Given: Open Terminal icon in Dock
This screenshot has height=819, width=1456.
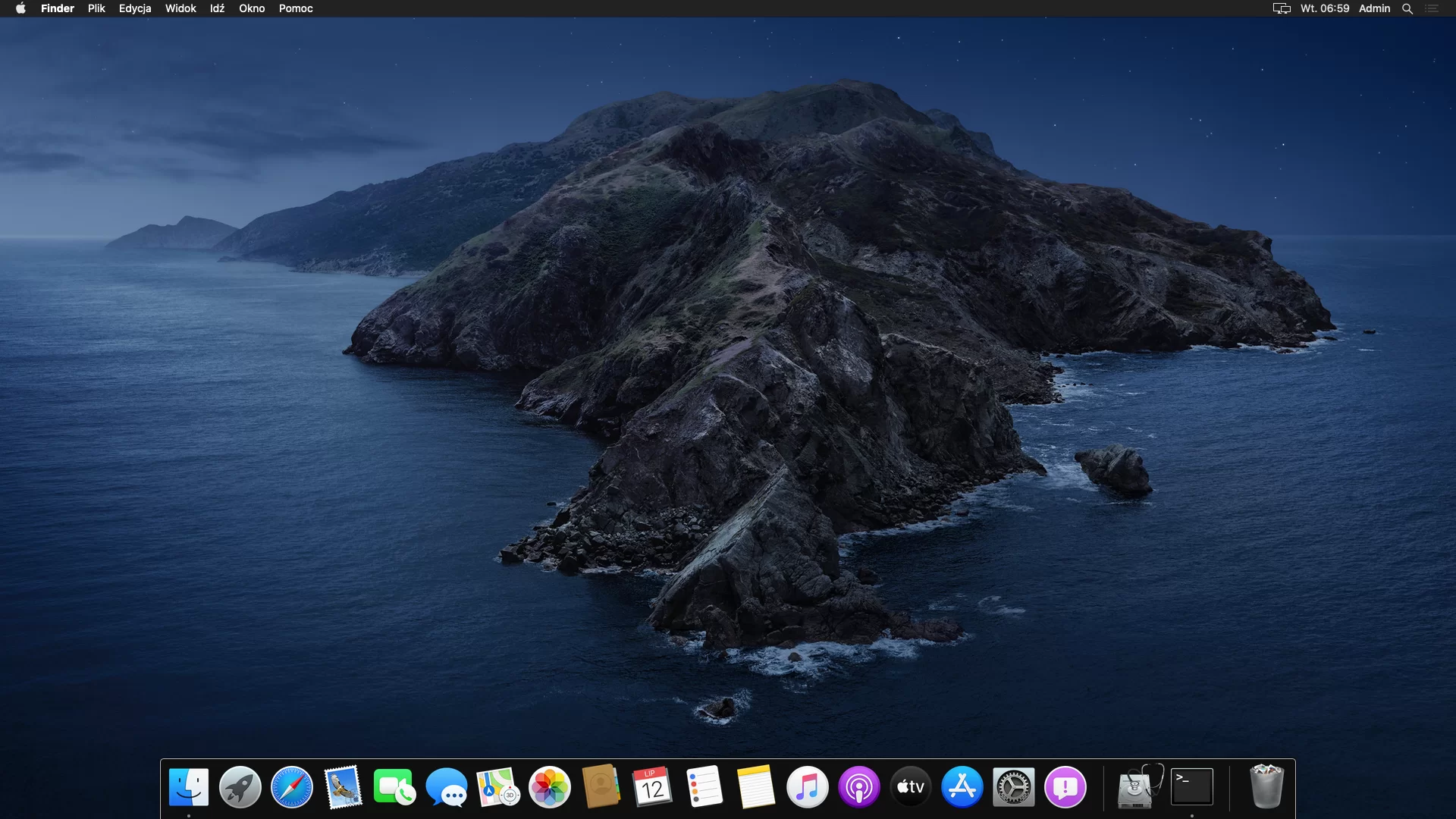Looking at the screenshot, I should [1192, 787].
